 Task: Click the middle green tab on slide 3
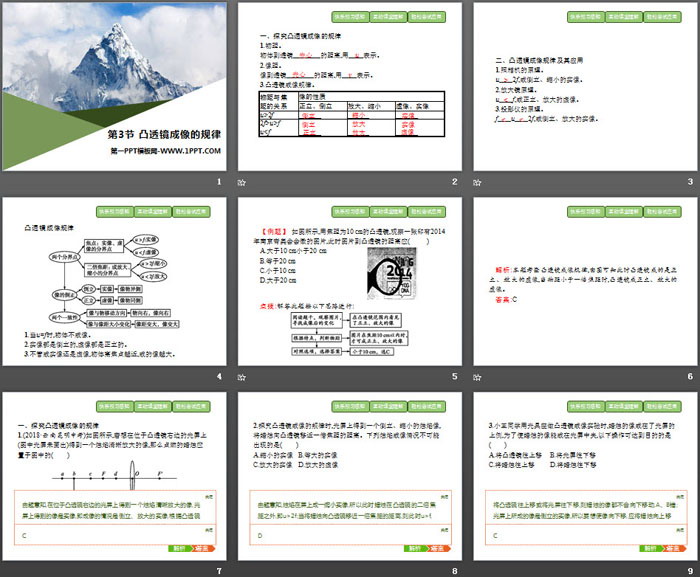click(626, 17)
